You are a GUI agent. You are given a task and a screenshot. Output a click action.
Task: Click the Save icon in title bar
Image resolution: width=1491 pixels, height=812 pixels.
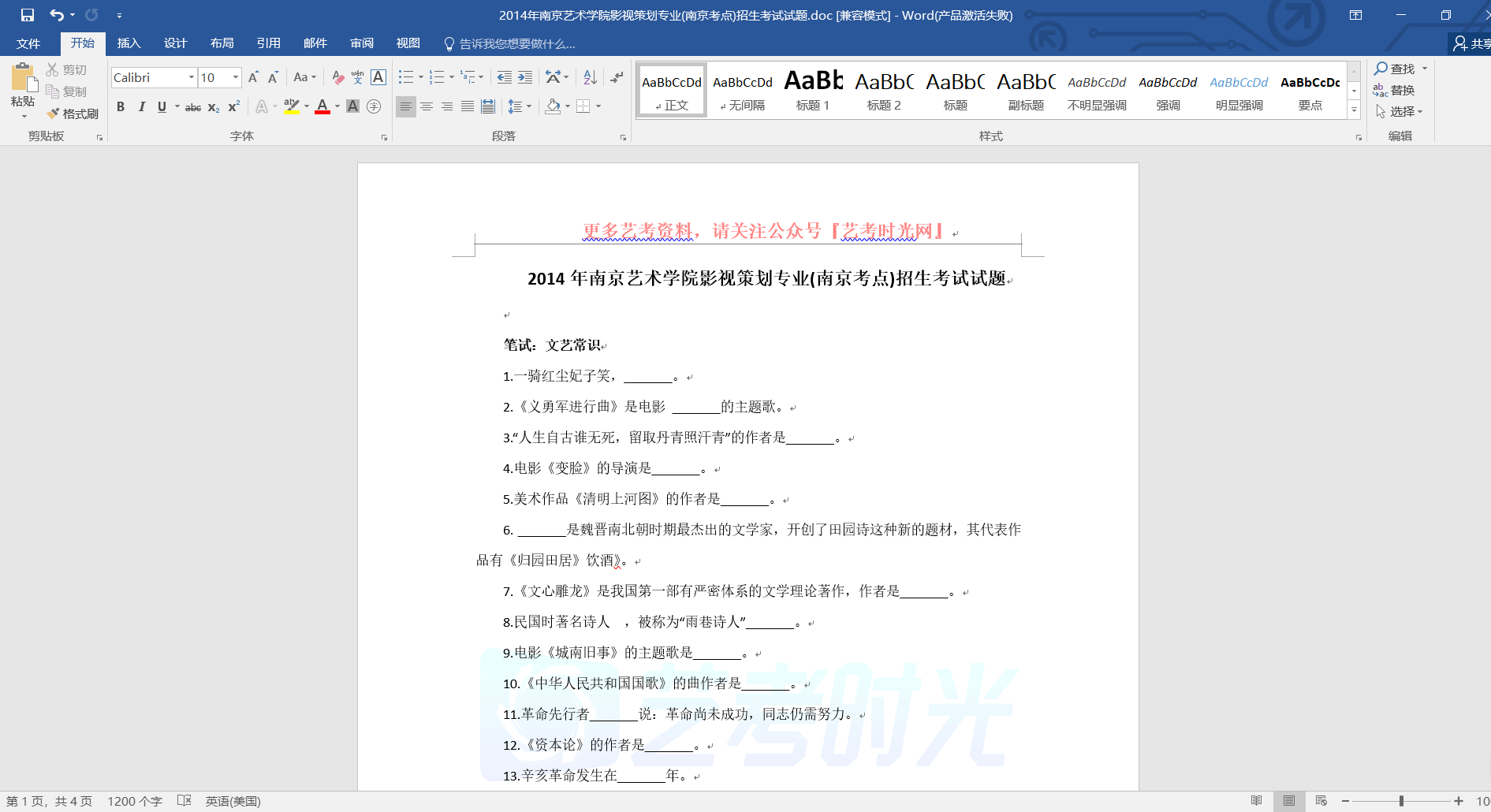click(28, 15)
